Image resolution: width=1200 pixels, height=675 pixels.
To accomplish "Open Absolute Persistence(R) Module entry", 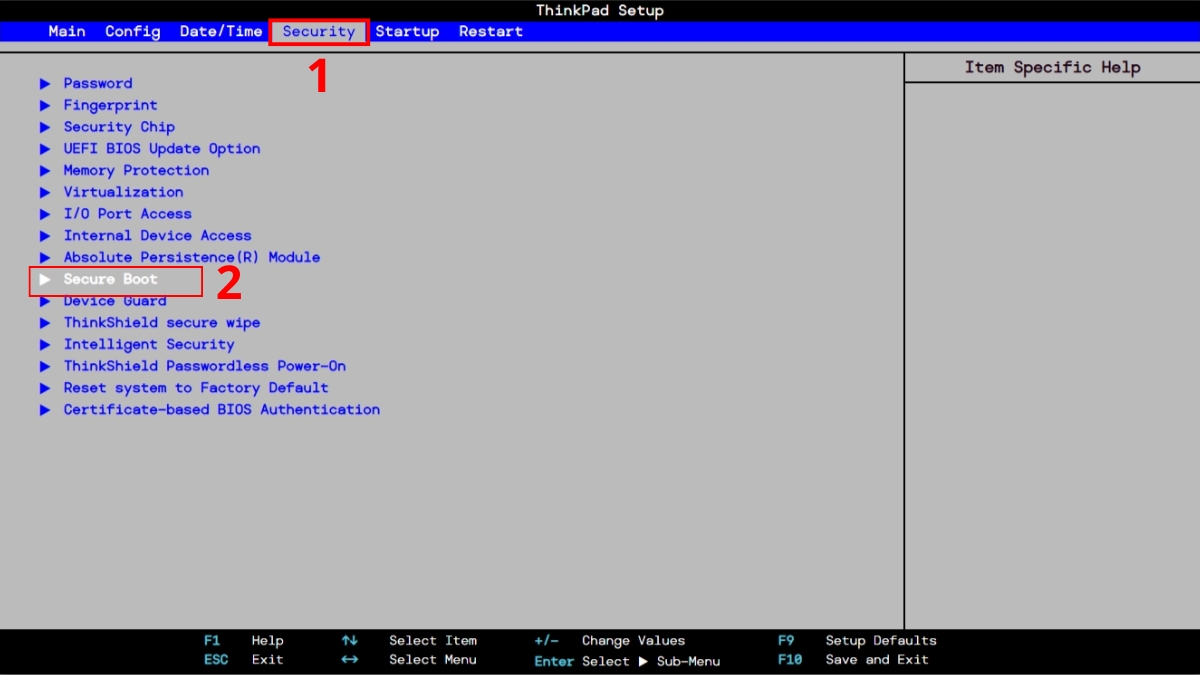I will click(x=192, y=257).
